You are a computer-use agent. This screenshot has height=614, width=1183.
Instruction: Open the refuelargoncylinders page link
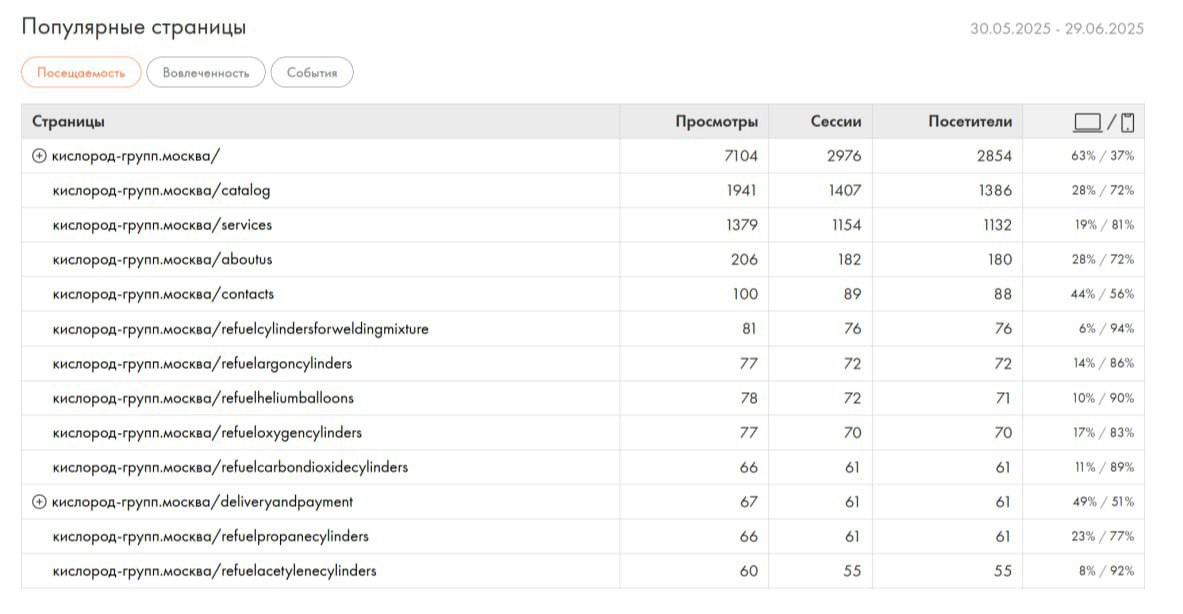(202, 364)
